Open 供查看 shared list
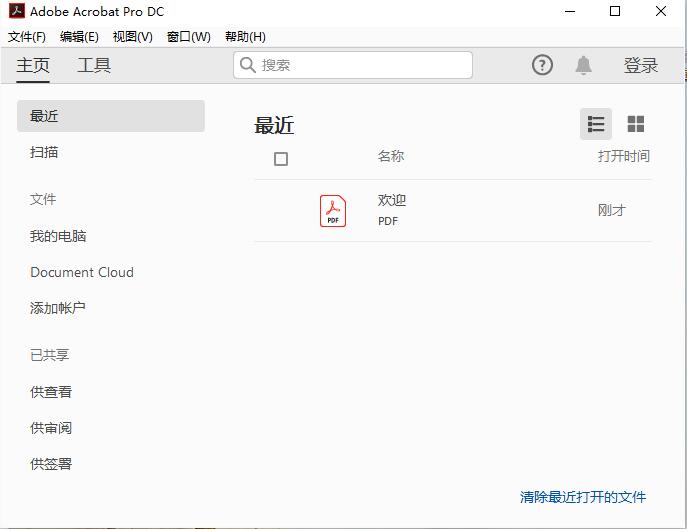 51,392
